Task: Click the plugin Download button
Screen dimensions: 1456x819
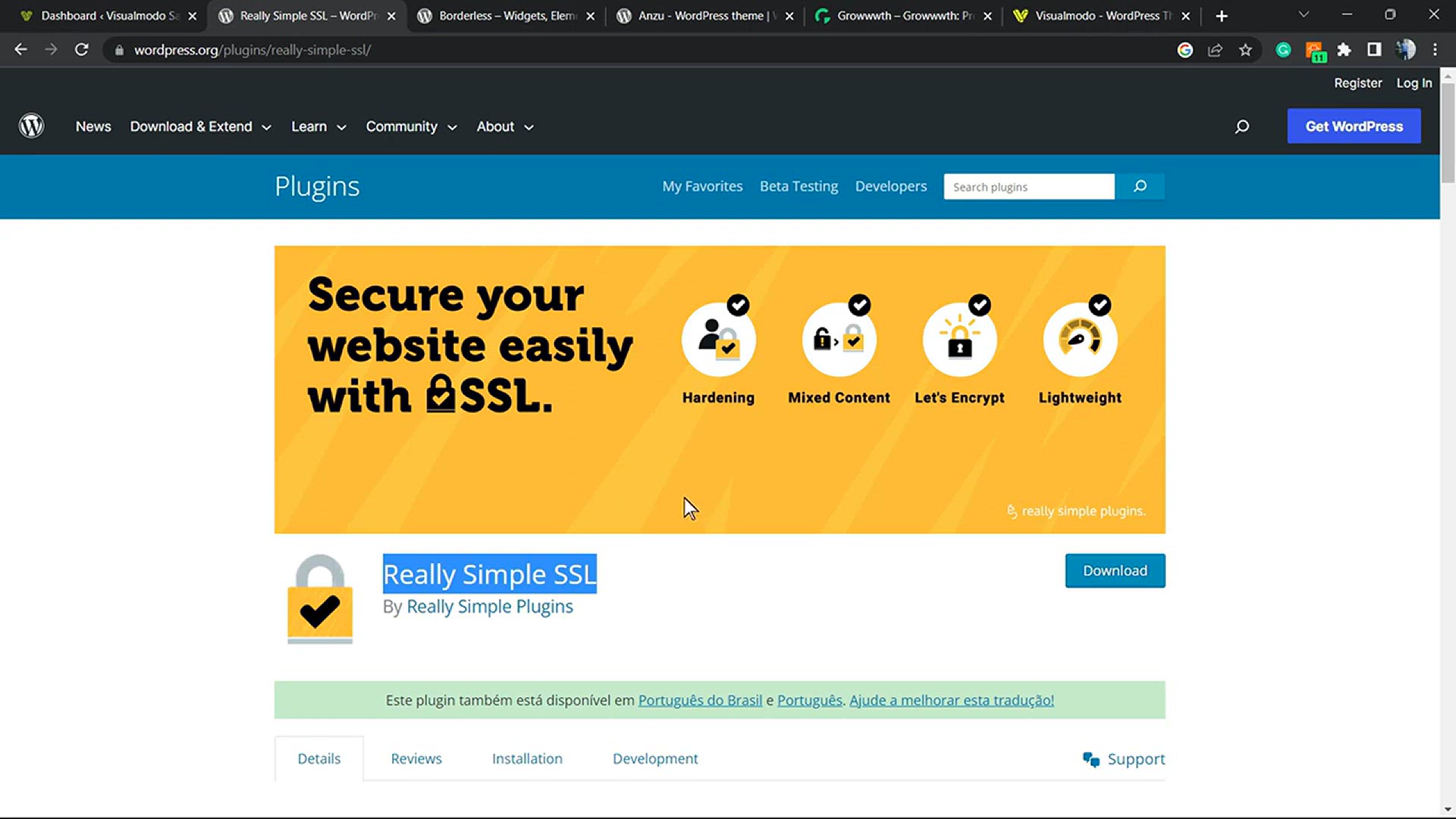Action: (x=1115, y=571)
